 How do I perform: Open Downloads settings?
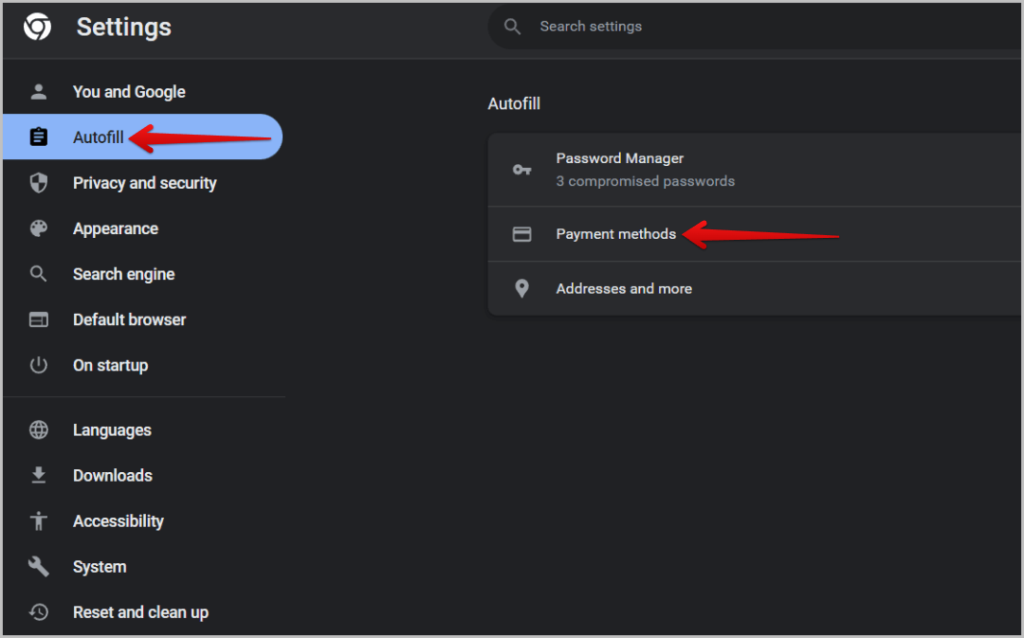pos(112,475)
